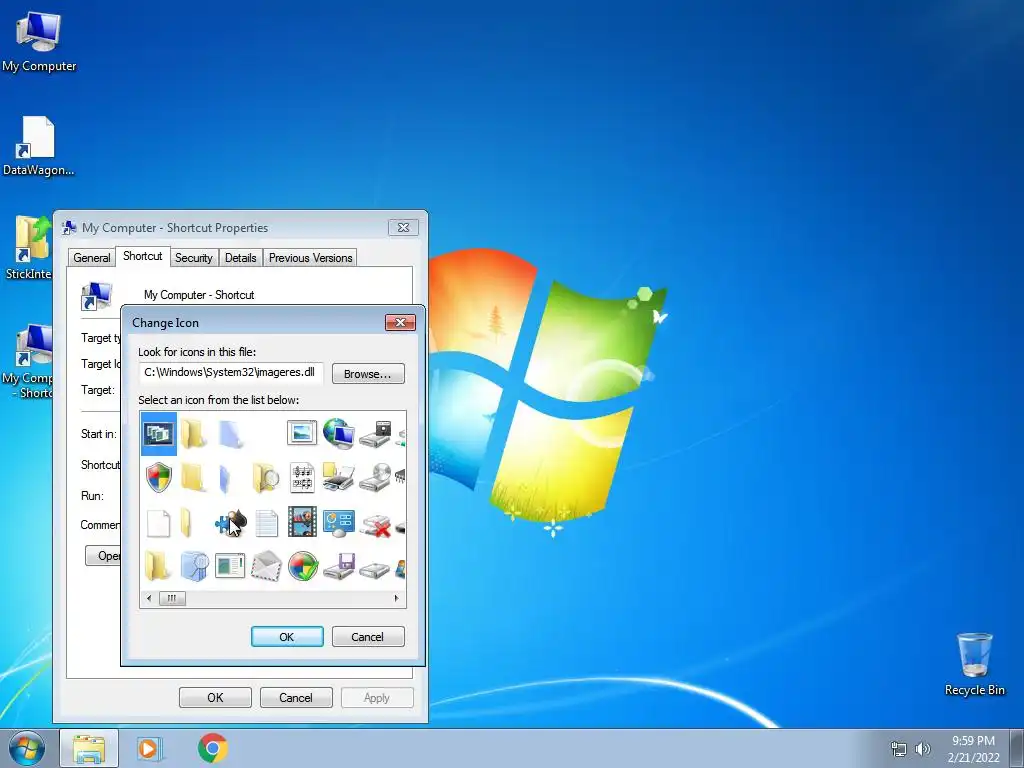This screenshot has height=768, width=1024.
Task: Pick the puzzle piece and spade games icon
Action: [231, 522]
